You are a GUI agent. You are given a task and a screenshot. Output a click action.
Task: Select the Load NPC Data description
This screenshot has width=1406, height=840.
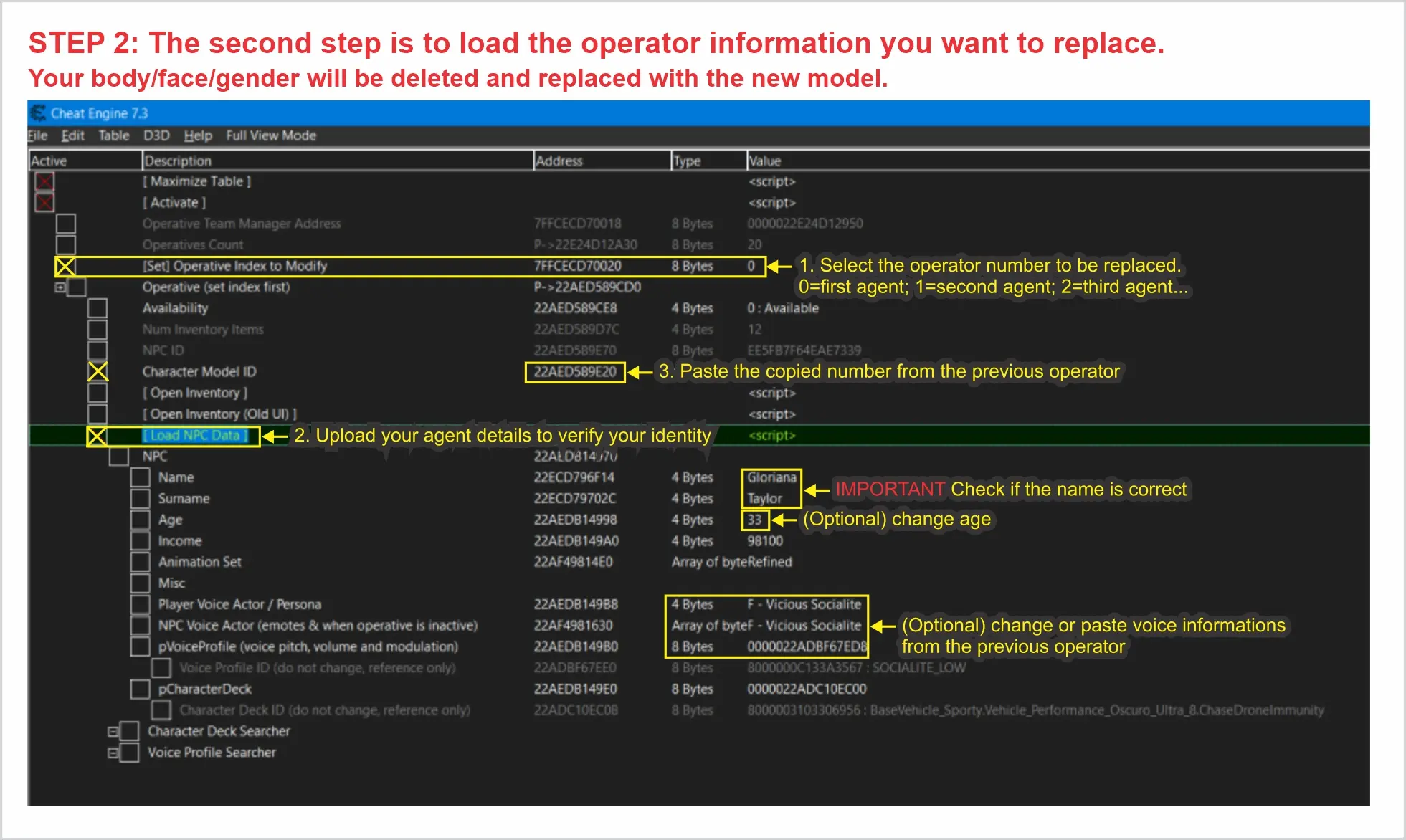pyautogui.click(x=195, y=436)
